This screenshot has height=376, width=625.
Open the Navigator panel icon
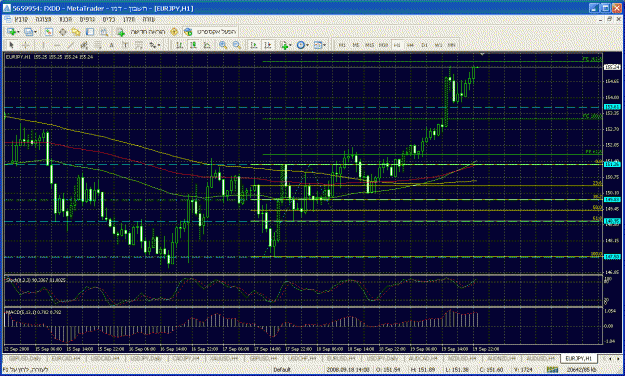pyautogui.click(x=76, y=31)
